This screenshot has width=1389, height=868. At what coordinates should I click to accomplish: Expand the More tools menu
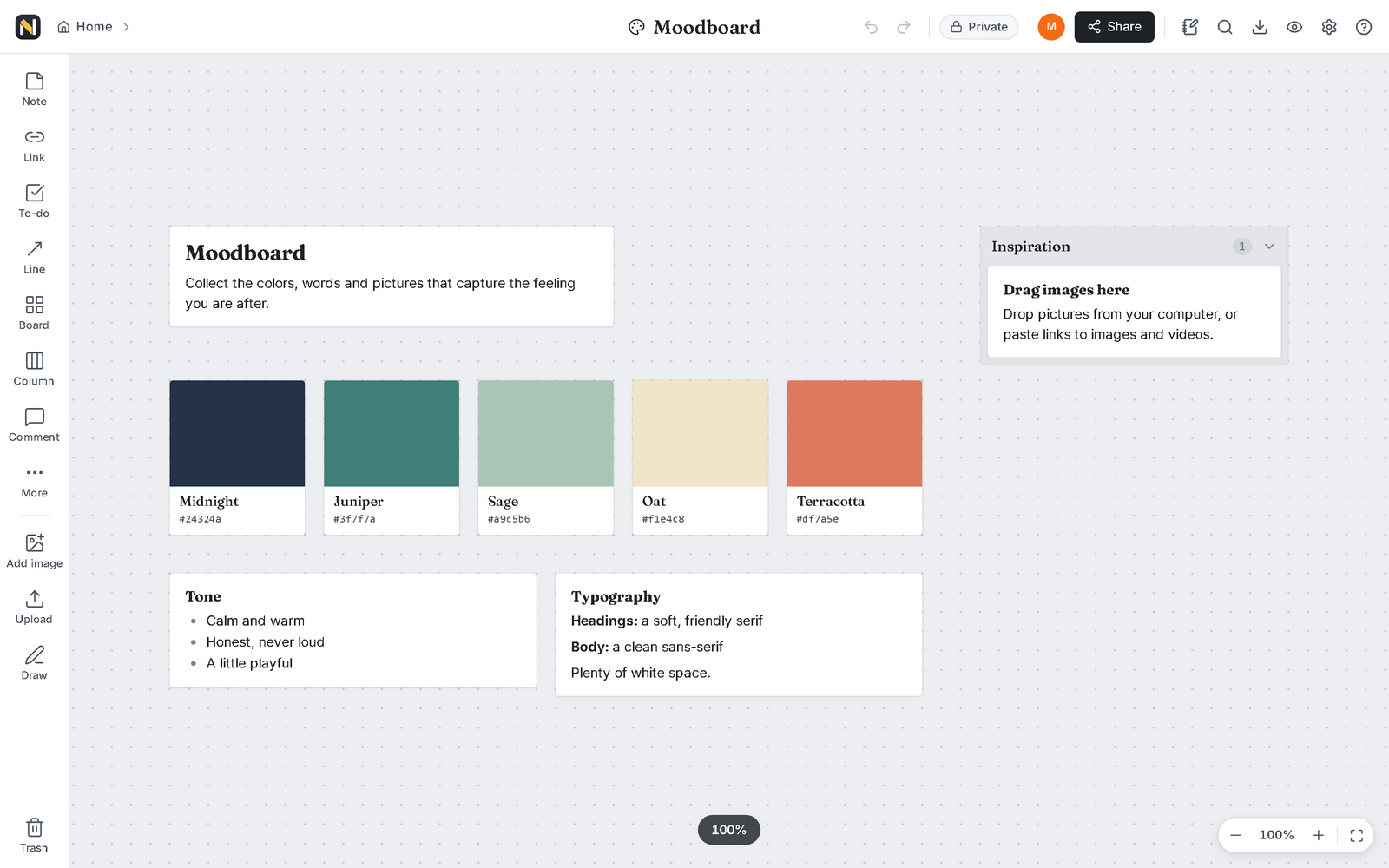coord(35,481)
